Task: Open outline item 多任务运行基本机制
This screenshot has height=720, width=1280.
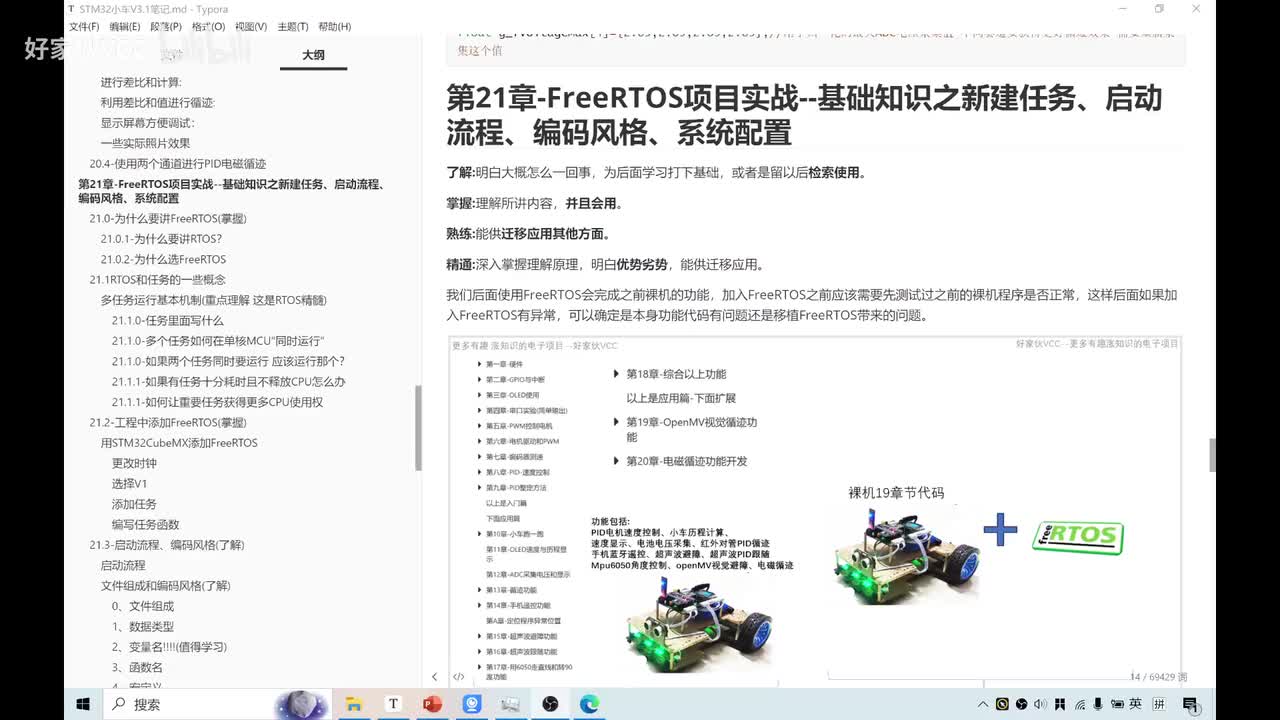Action: click(213, 300)
